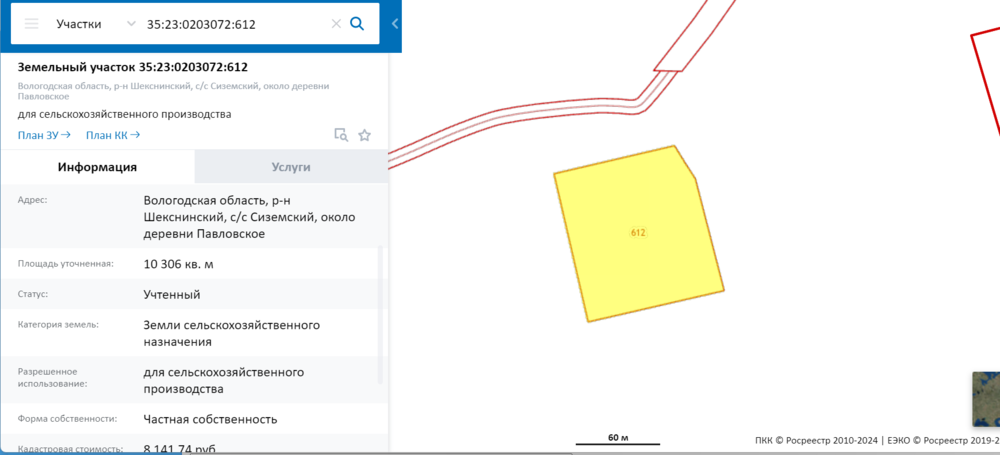Click the cadastral number search field
This screenshot has height=455, width=1000.
tap(235, 23)
